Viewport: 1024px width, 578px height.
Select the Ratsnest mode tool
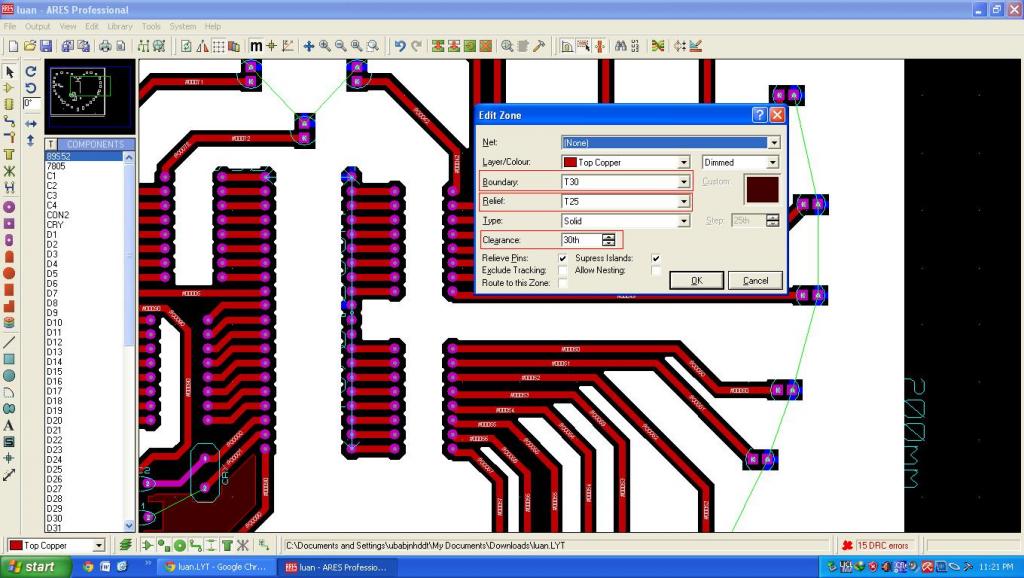[9, 171]
